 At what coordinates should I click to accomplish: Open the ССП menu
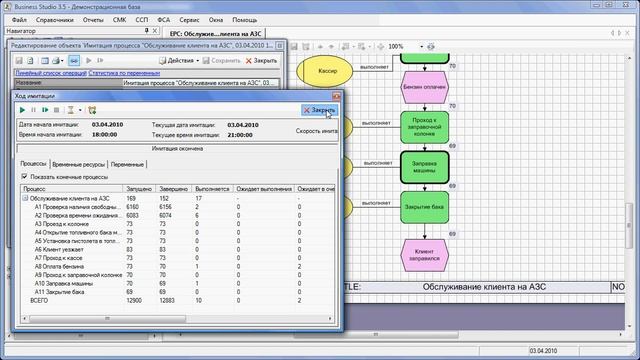[x=142, y=20]
